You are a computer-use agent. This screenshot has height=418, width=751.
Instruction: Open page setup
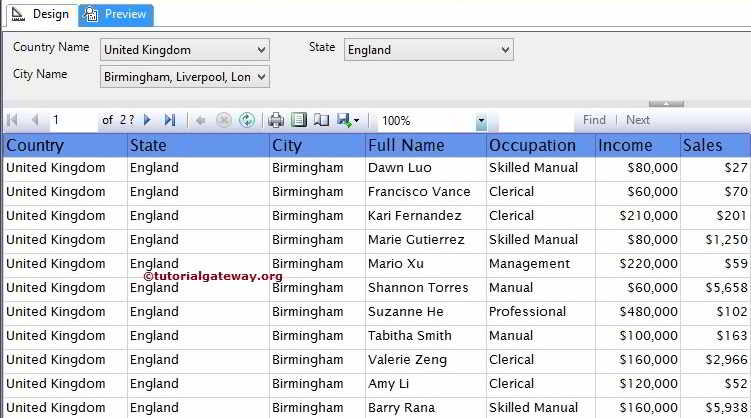click(321, 120)
